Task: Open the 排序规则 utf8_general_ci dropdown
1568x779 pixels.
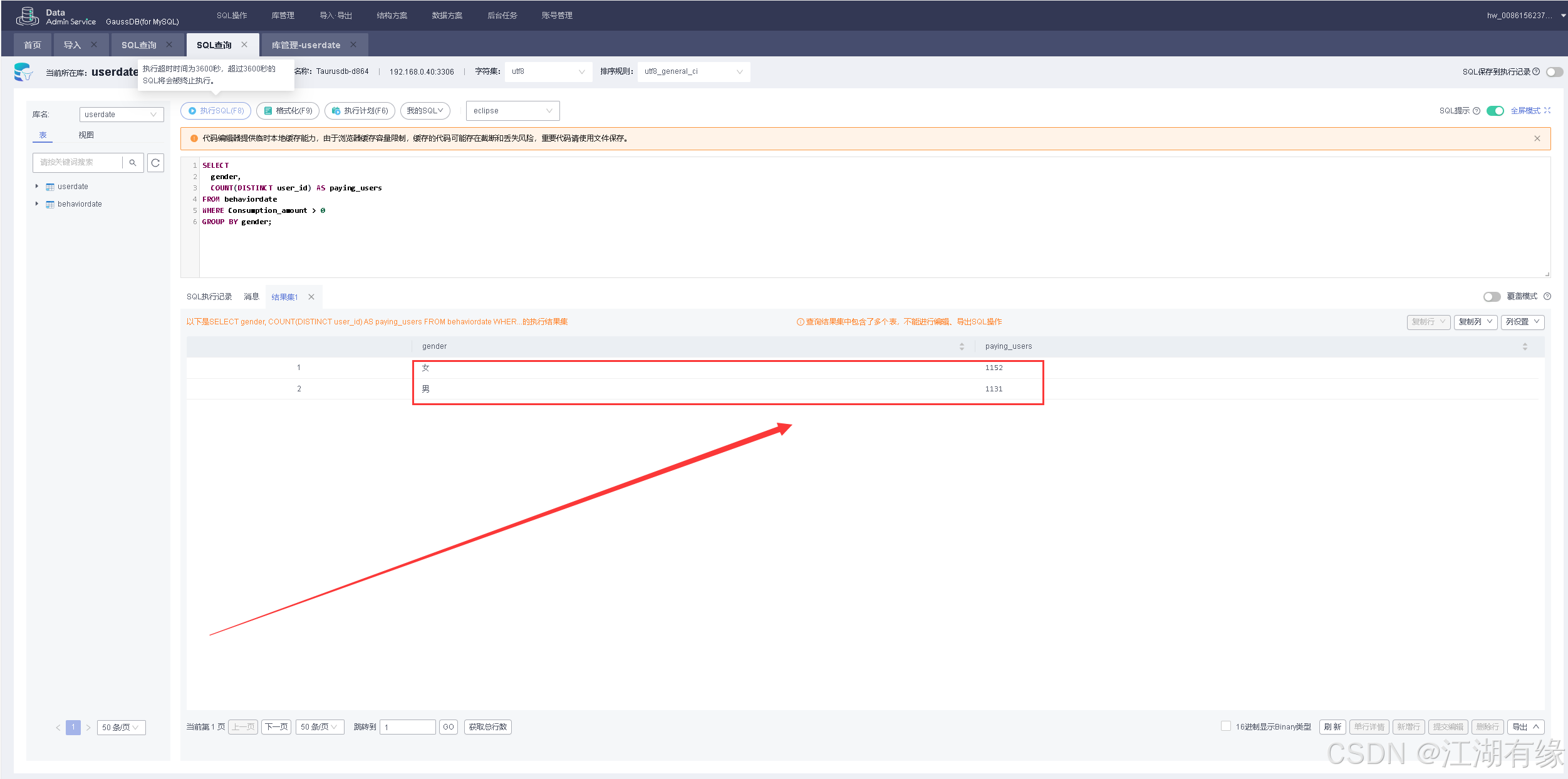Action: (693, 72)
